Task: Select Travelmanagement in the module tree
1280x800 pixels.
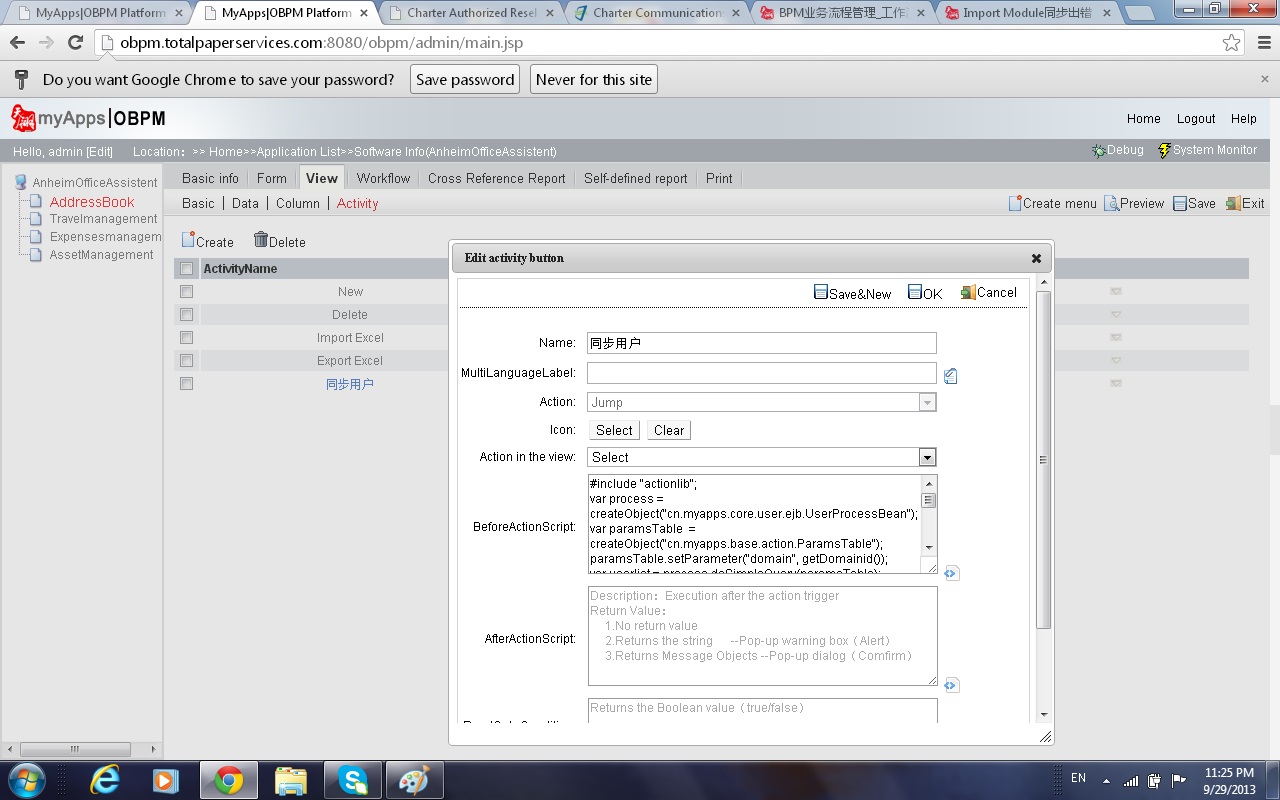Action: coord(104,219)
